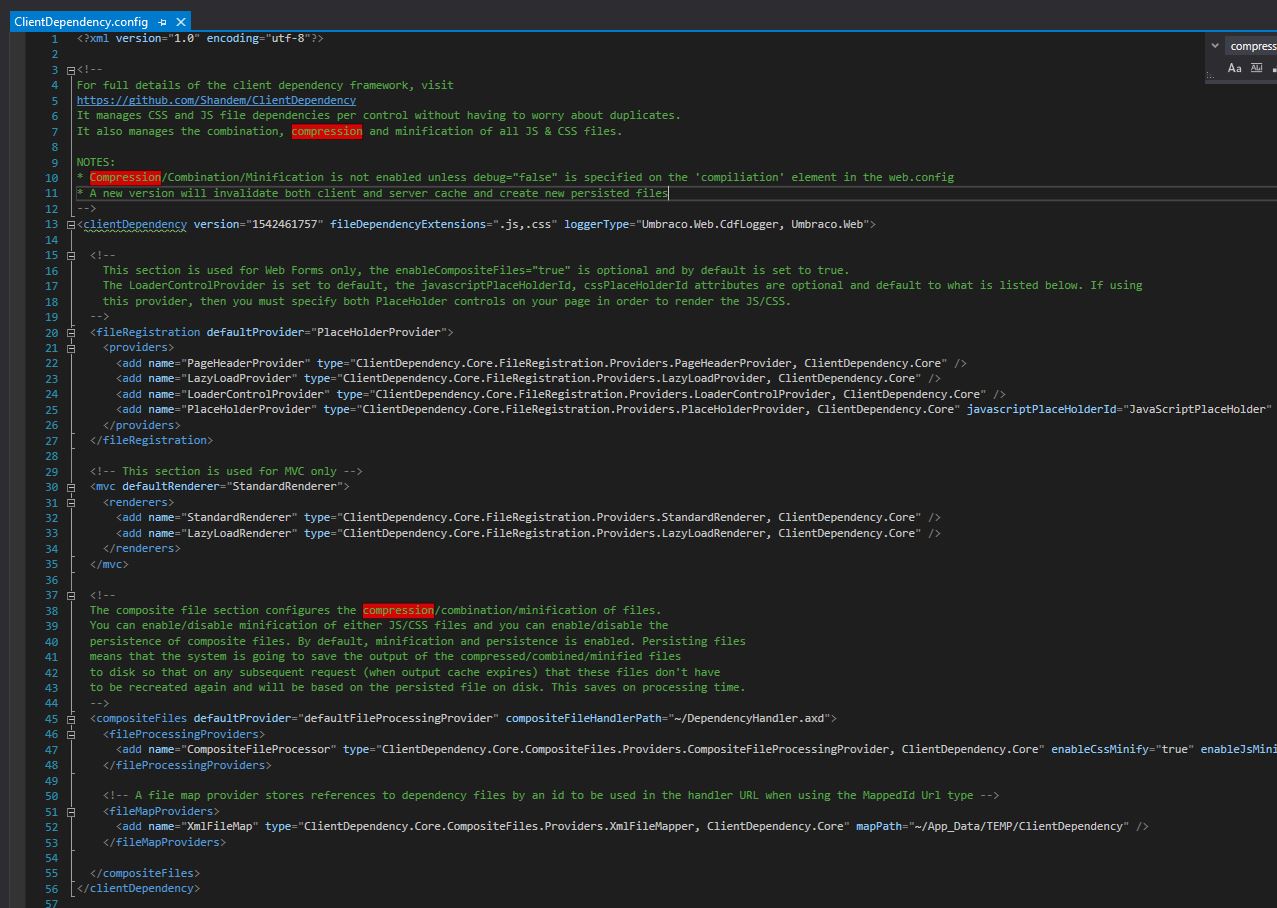Open the ClientDependency GitHub link
The image size is (1277, 908).
pos(216,100)
